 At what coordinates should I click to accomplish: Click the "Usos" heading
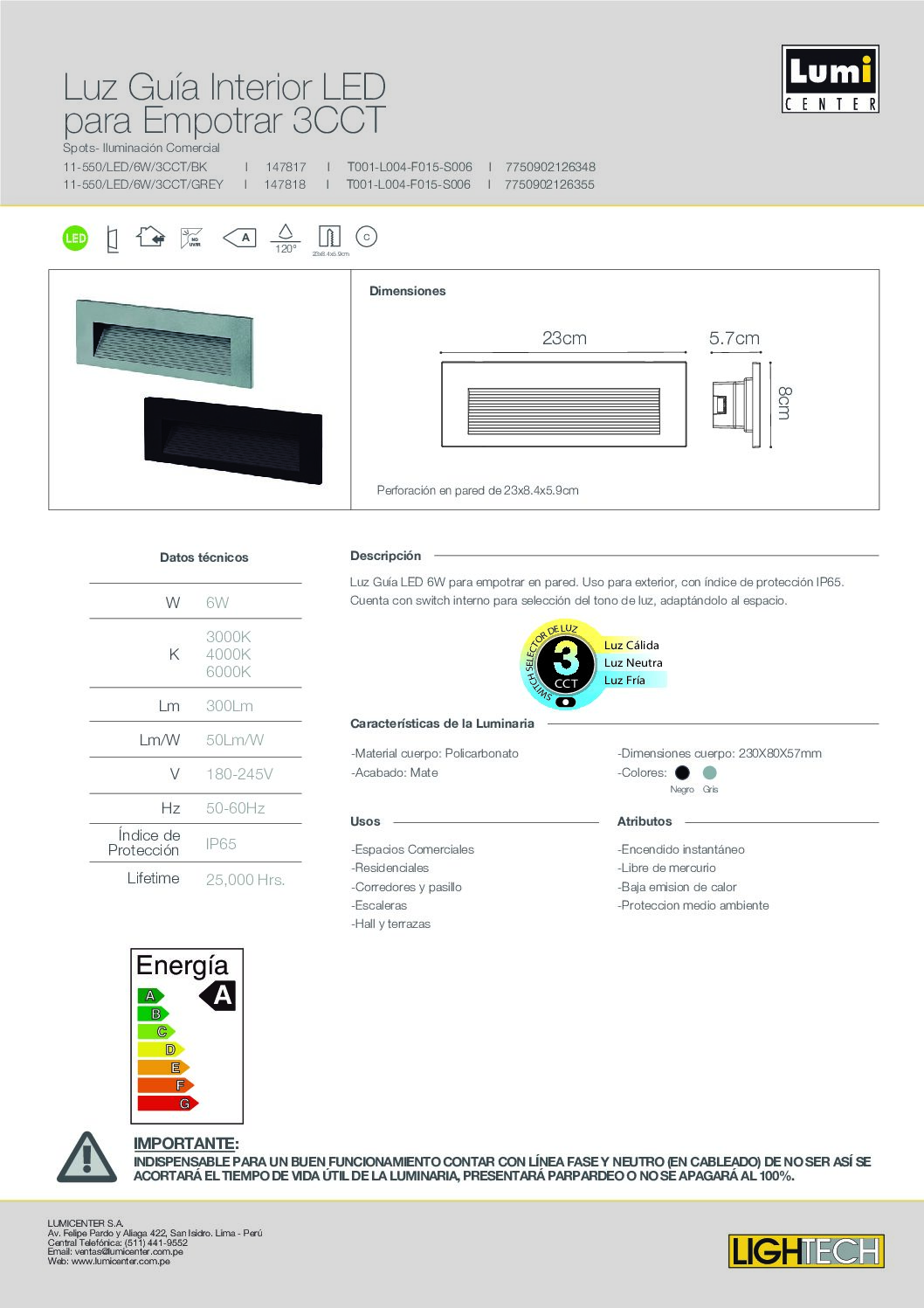(x=365, y=821)
